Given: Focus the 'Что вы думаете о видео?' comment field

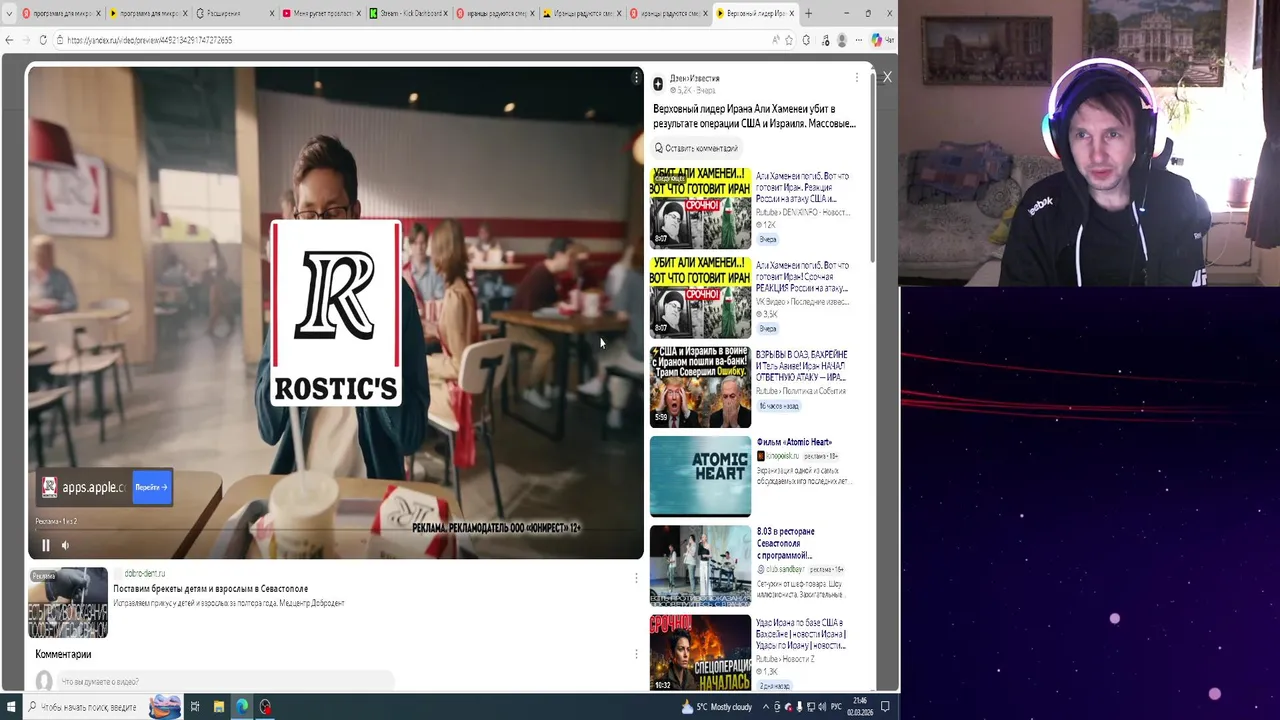Looking at the screenshot, I should (x=225, y=682).
